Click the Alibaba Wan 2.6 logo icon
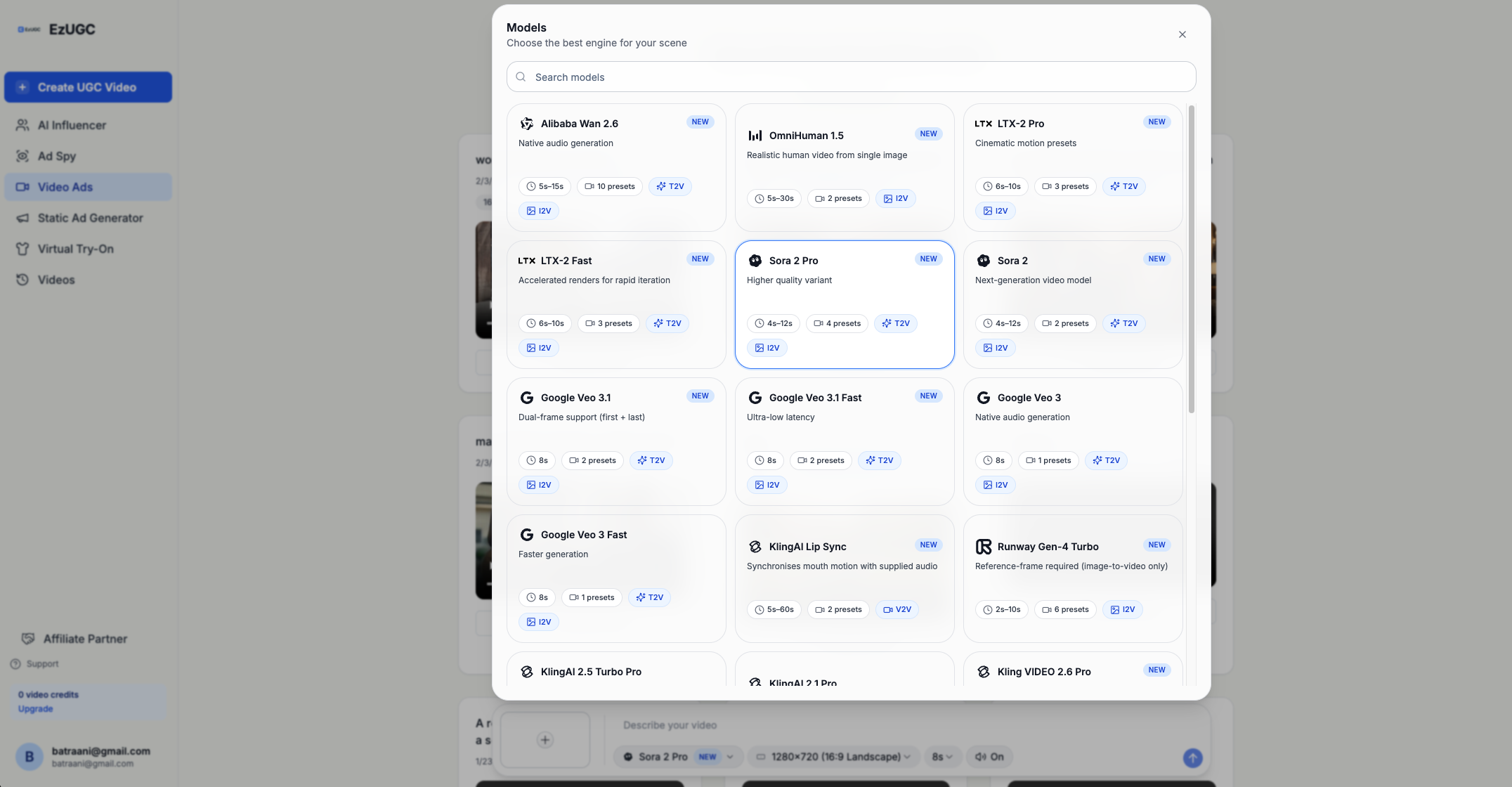This screenshot has width=1512, height=787. click(x=526, y=124)
